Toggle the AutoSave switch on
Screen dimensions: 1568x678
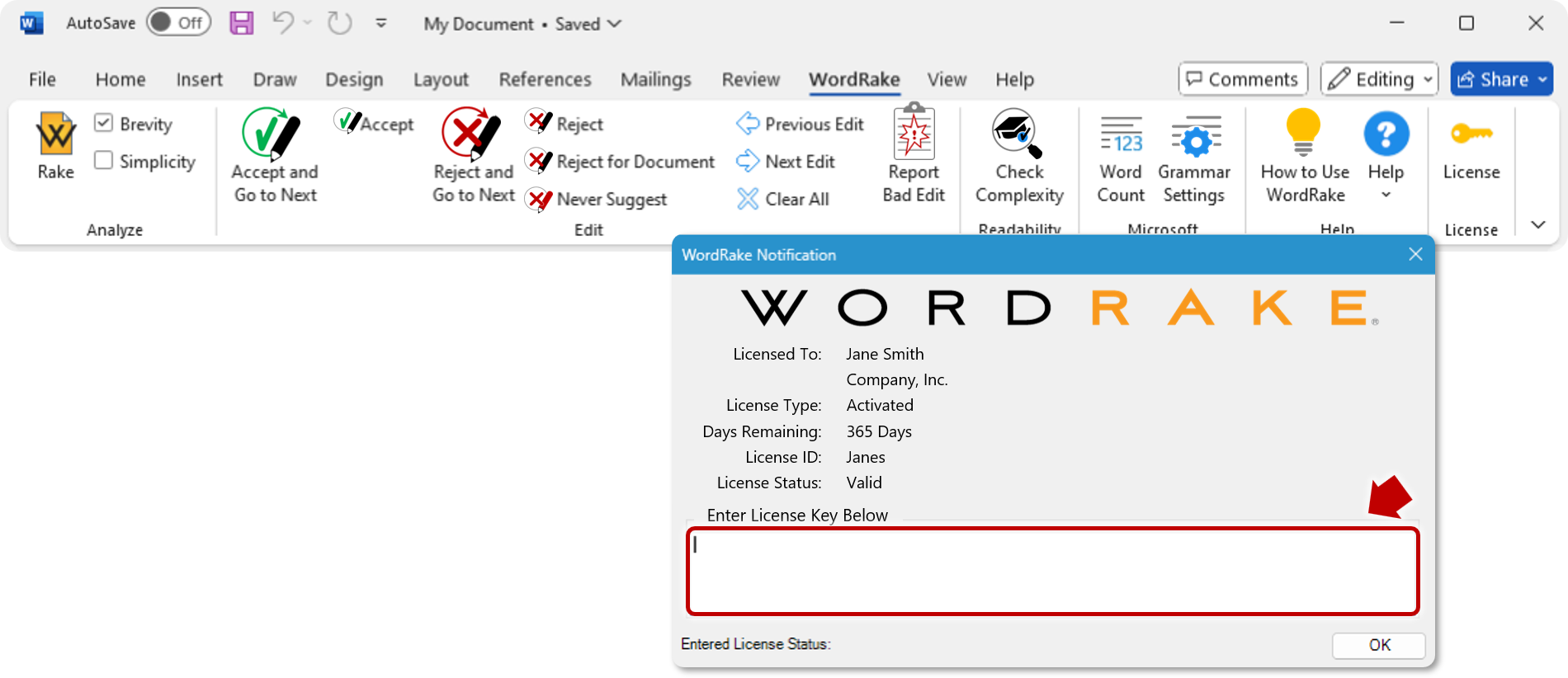pos(178,23)
